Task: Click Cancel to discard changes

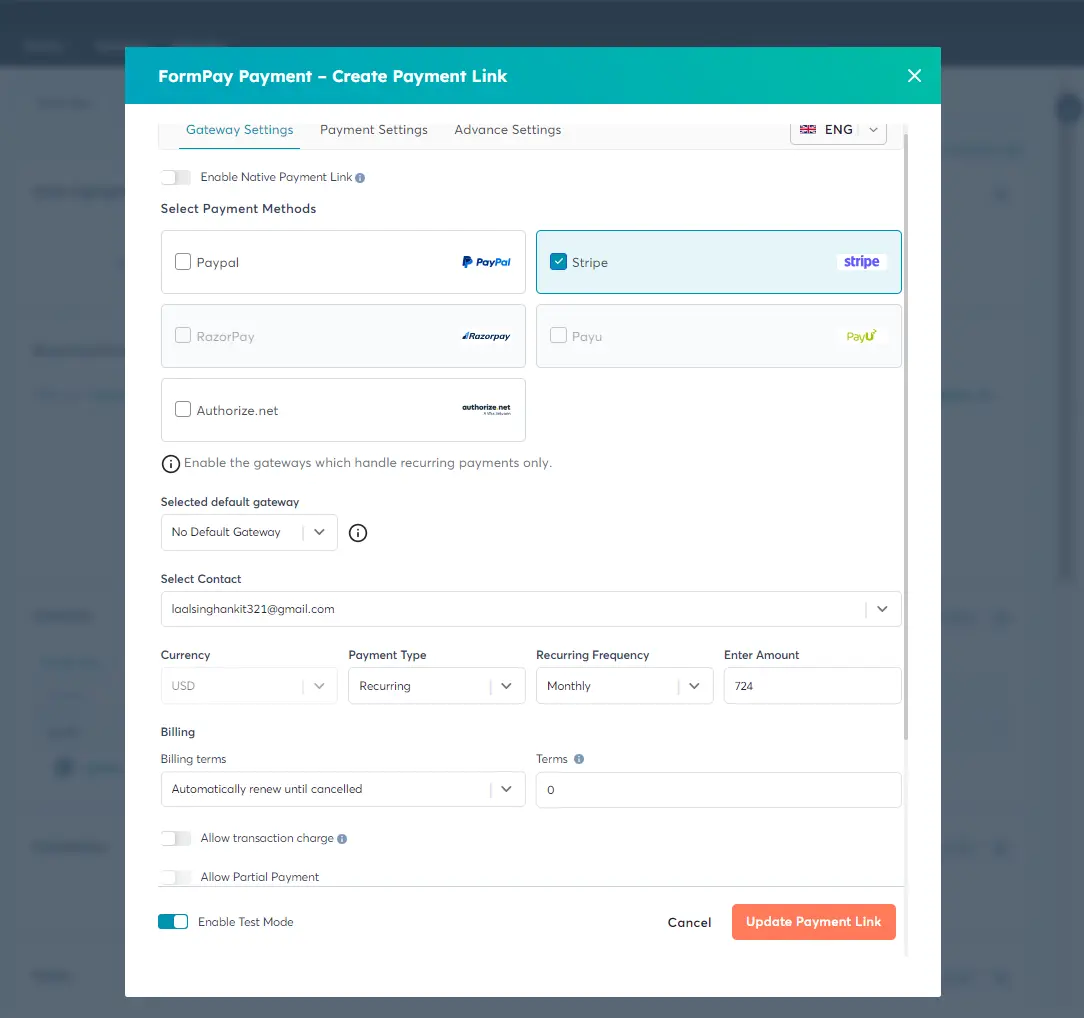Action: point(689,922)
